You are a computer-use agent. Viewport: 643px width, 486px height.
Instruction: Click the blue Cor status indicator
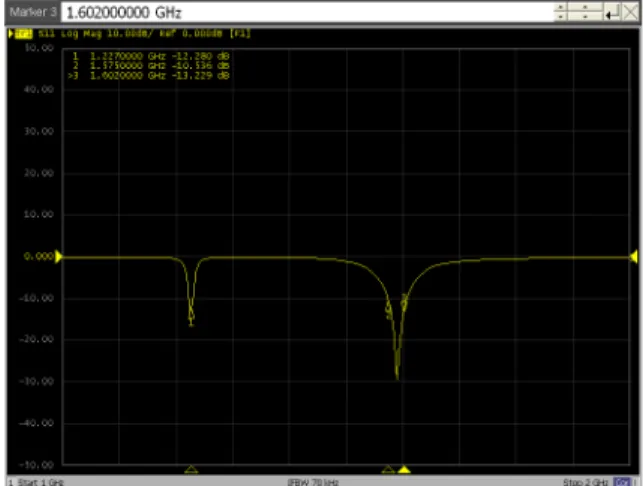click(621, 482)
